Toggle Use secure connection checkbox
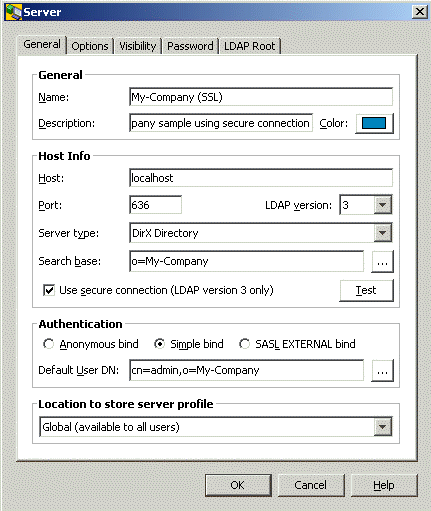The image size is (431, 511). [49, 290]
